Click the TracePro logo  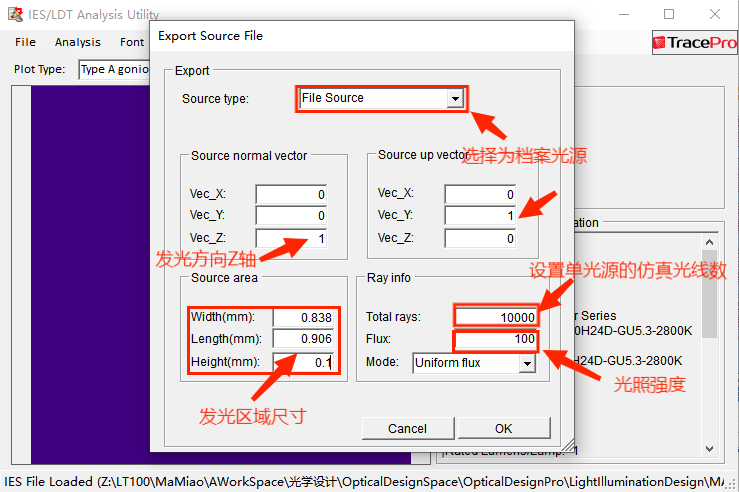point(695,42)
